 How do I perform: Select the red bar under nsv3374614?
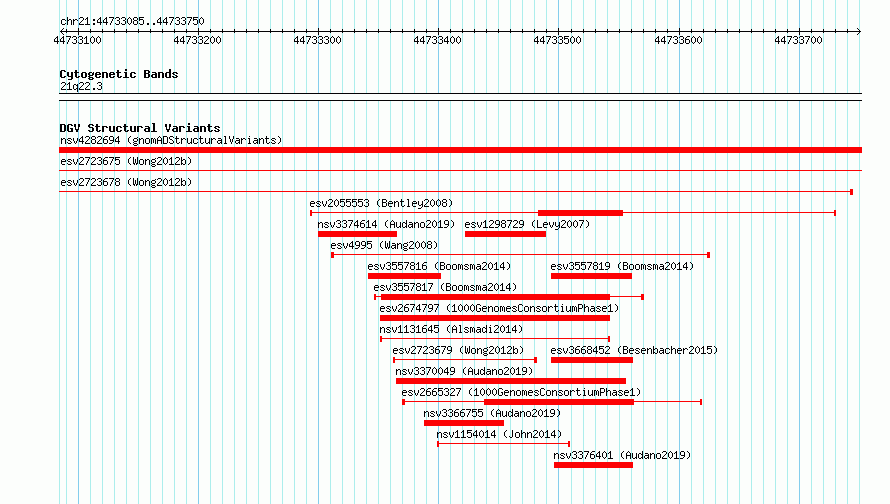357,234
